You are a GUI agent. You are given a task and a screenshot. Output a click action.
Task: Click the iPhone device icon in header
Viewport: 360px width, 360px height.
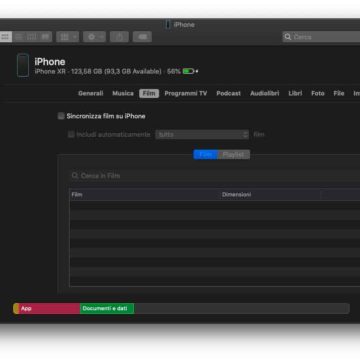pos(23,65)
